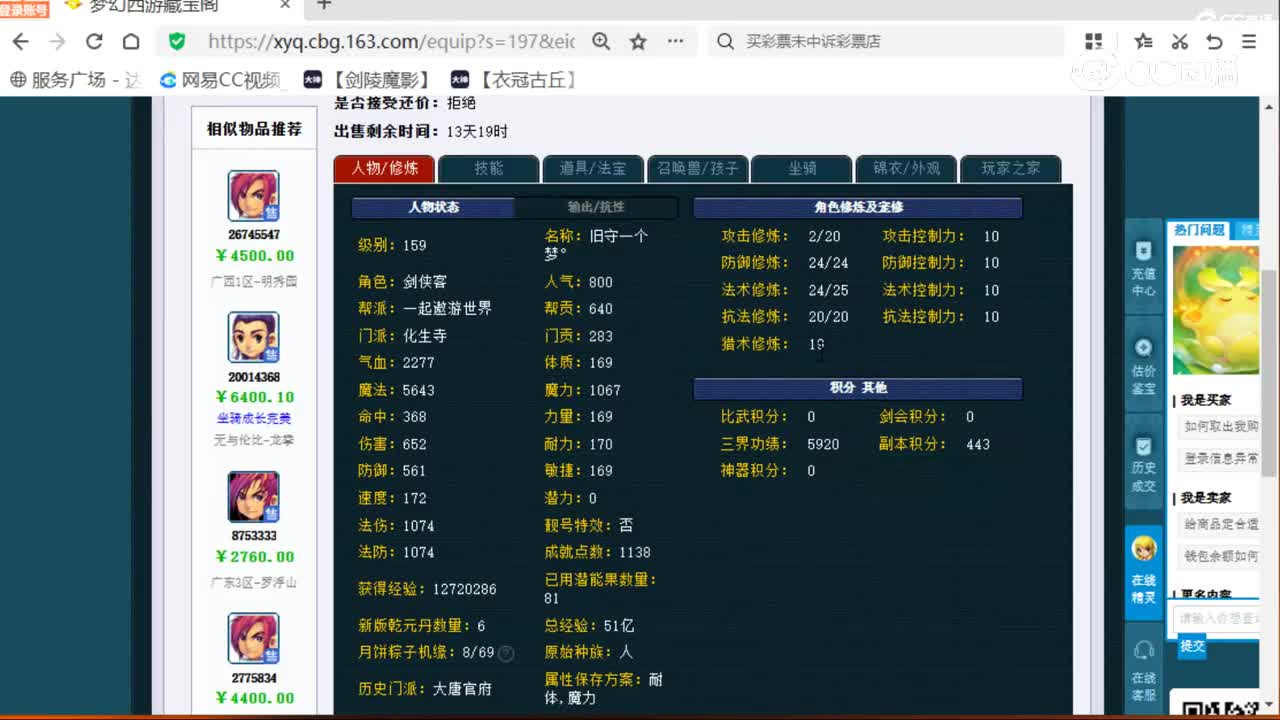This screenshot has width=1280, height=720.
Task: Select the ¥4500.00 character thumbnail
Action: tap(253, 196)
